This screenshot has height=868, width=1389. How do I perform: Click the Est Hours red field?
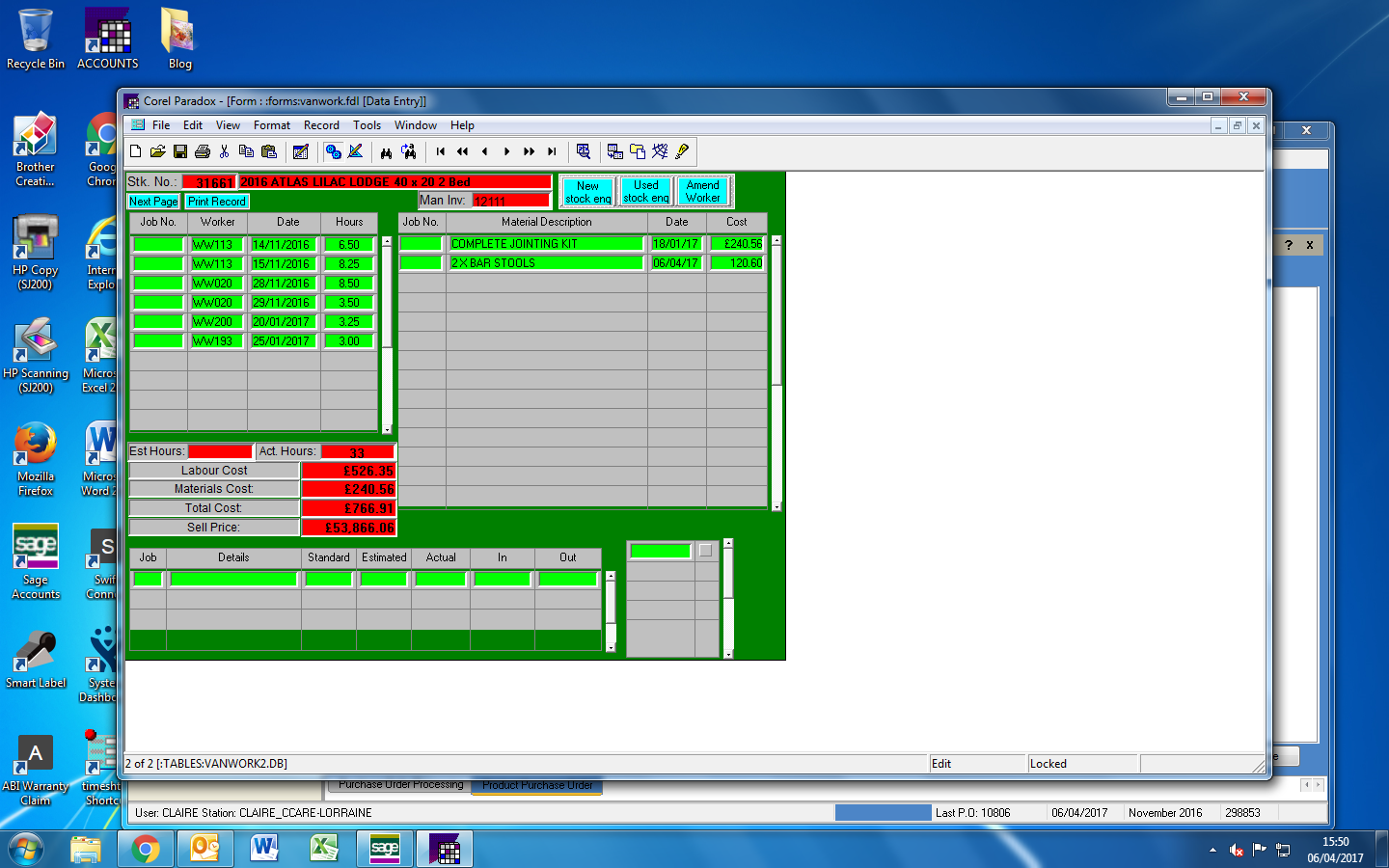219,451
